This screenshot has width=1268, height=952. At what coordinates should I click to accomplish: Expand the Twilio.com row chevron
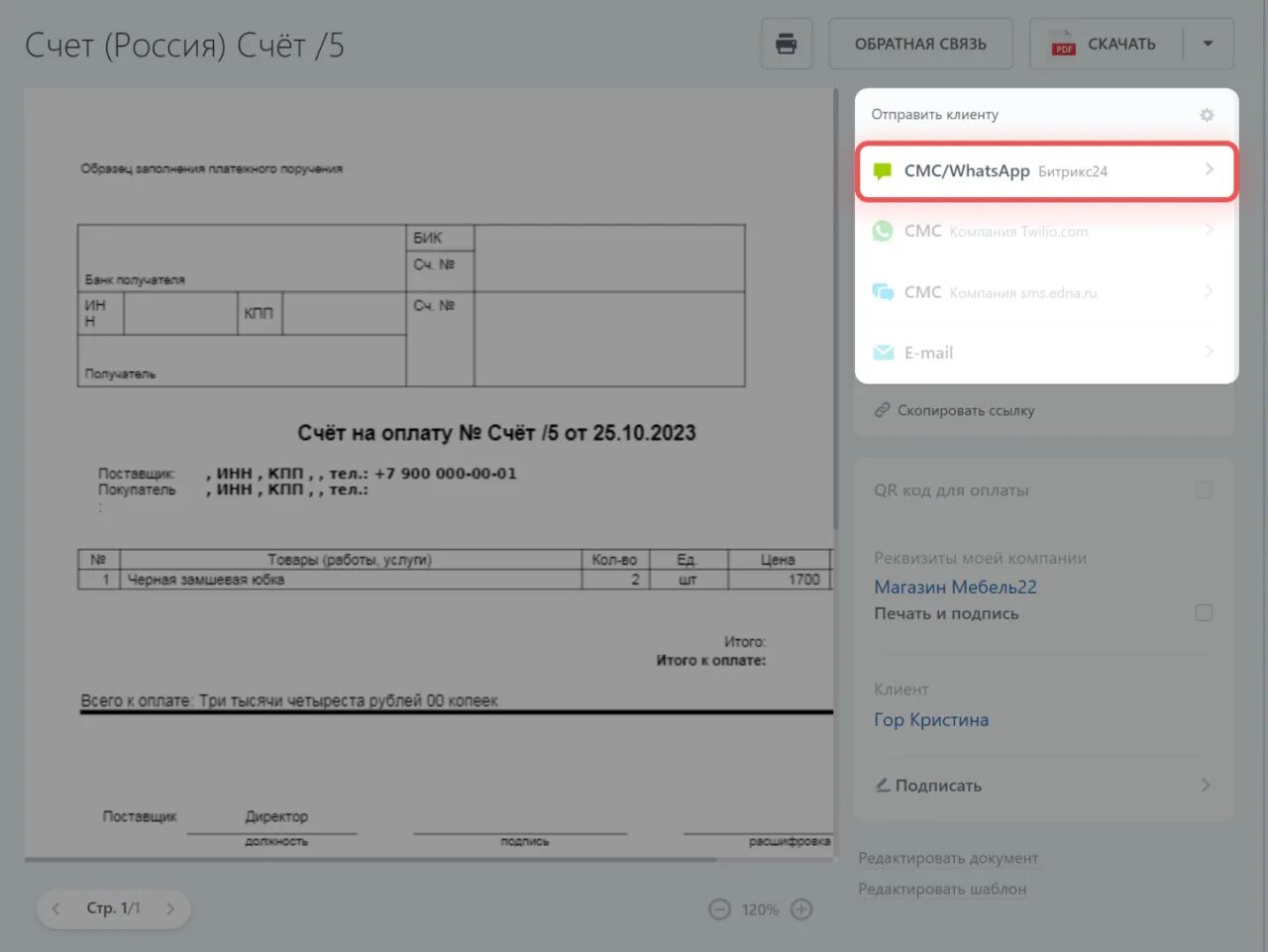tap(1209, 230)
